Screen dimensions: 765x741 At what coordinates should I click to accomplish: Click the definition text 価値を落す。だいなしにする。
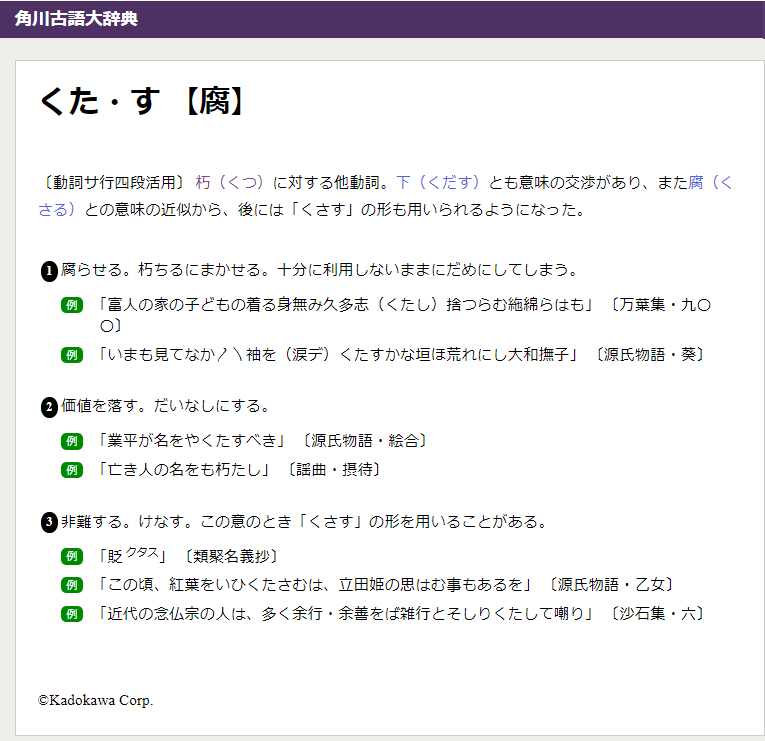tap(165, 406)
